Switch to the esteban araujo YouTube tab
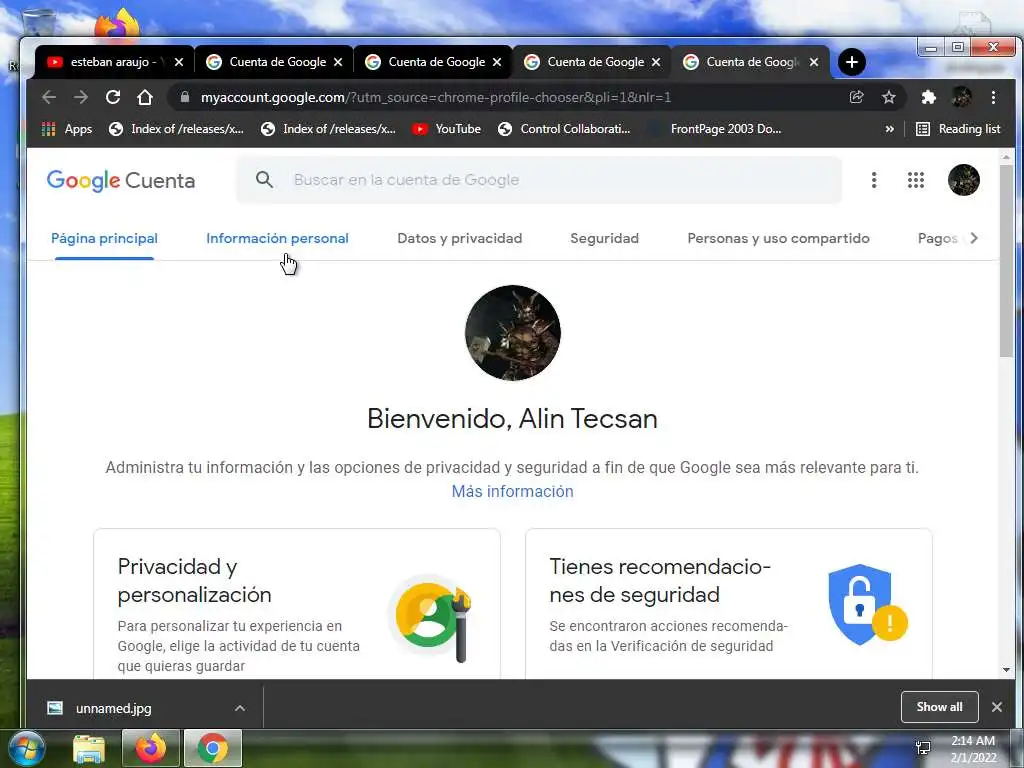The image size is (1024, 768). click(x=114, y=62)
